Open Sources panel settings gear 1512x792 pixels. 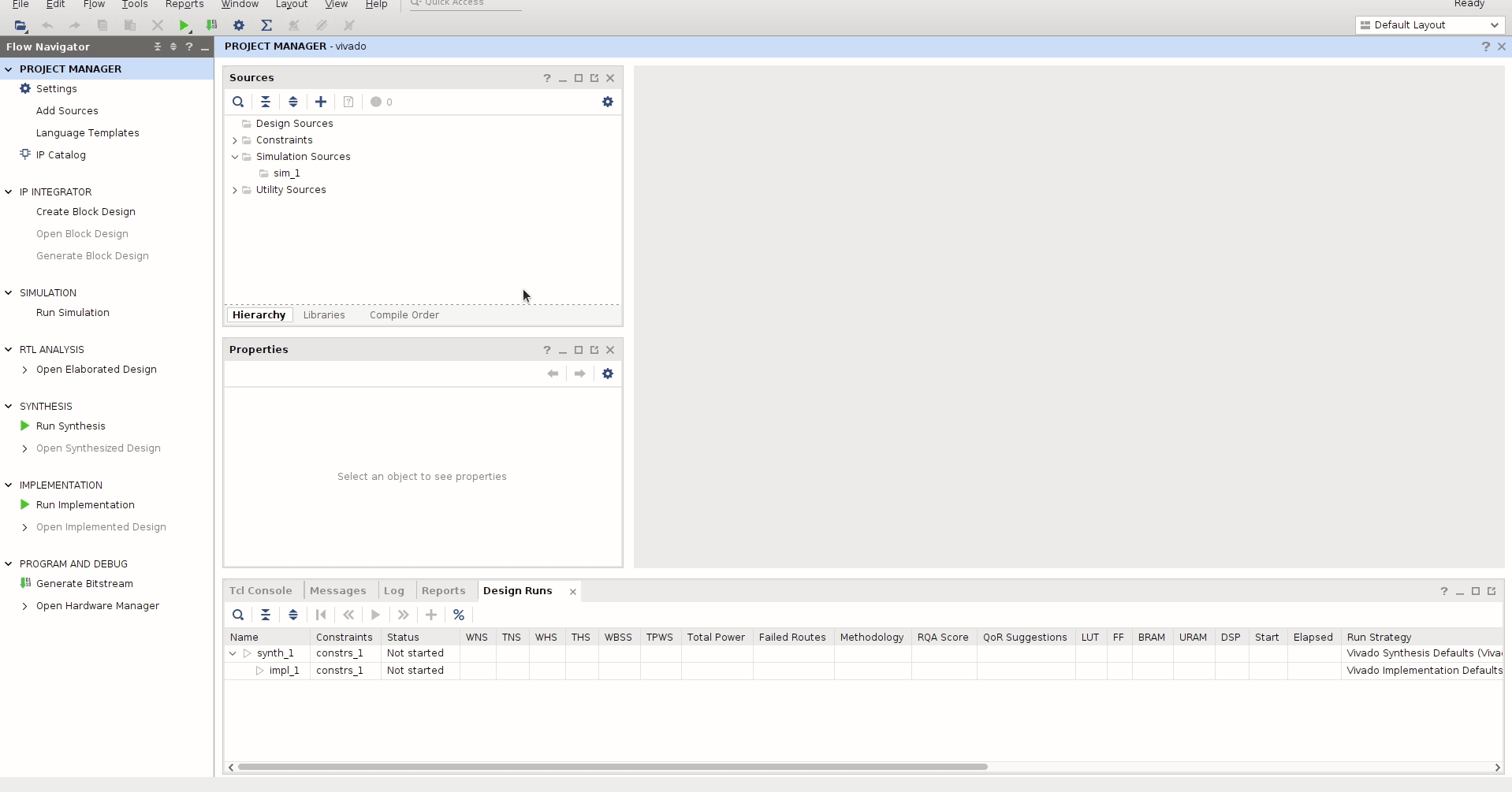(608, 102)
